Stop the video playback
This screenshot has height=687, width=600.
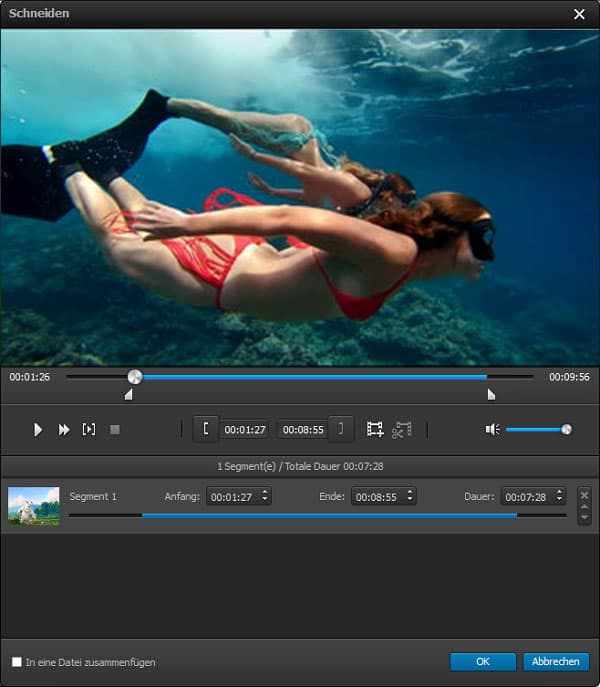coord(115,429)
